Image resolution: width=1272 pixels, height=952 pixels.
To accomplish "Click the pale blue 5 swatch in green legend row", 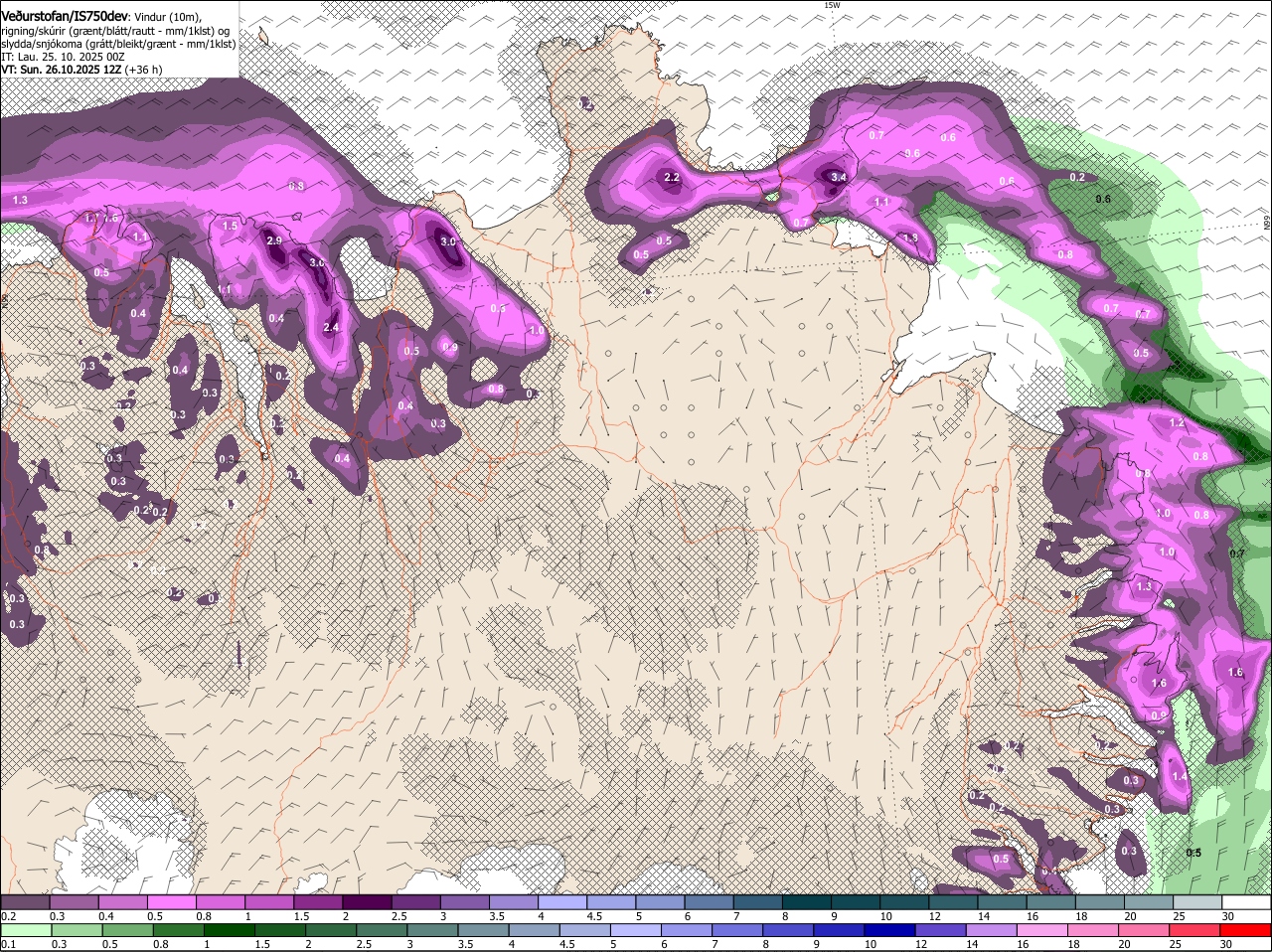I will coord(636,930).
